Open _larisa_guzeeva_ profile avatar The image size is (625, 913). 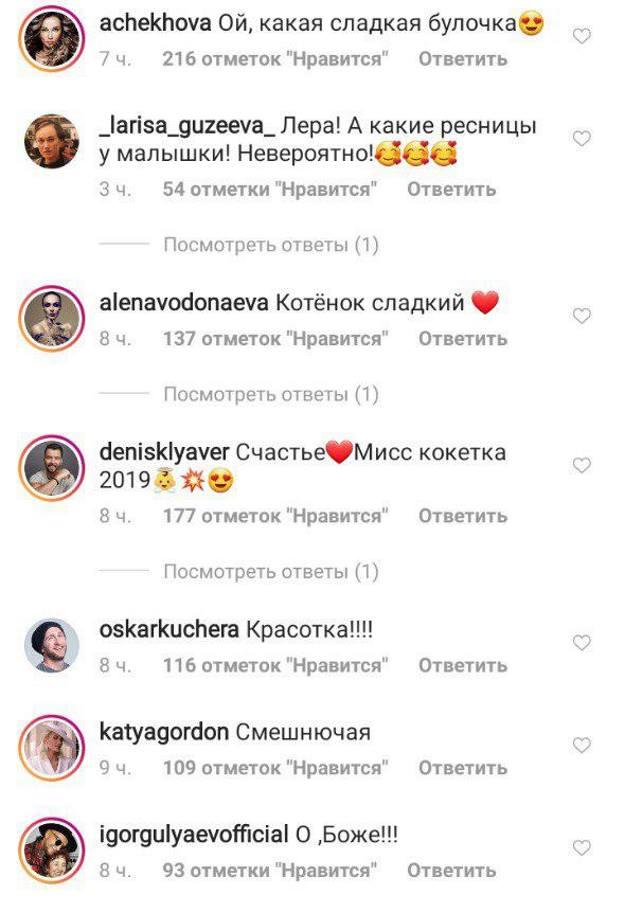(52, 141)
